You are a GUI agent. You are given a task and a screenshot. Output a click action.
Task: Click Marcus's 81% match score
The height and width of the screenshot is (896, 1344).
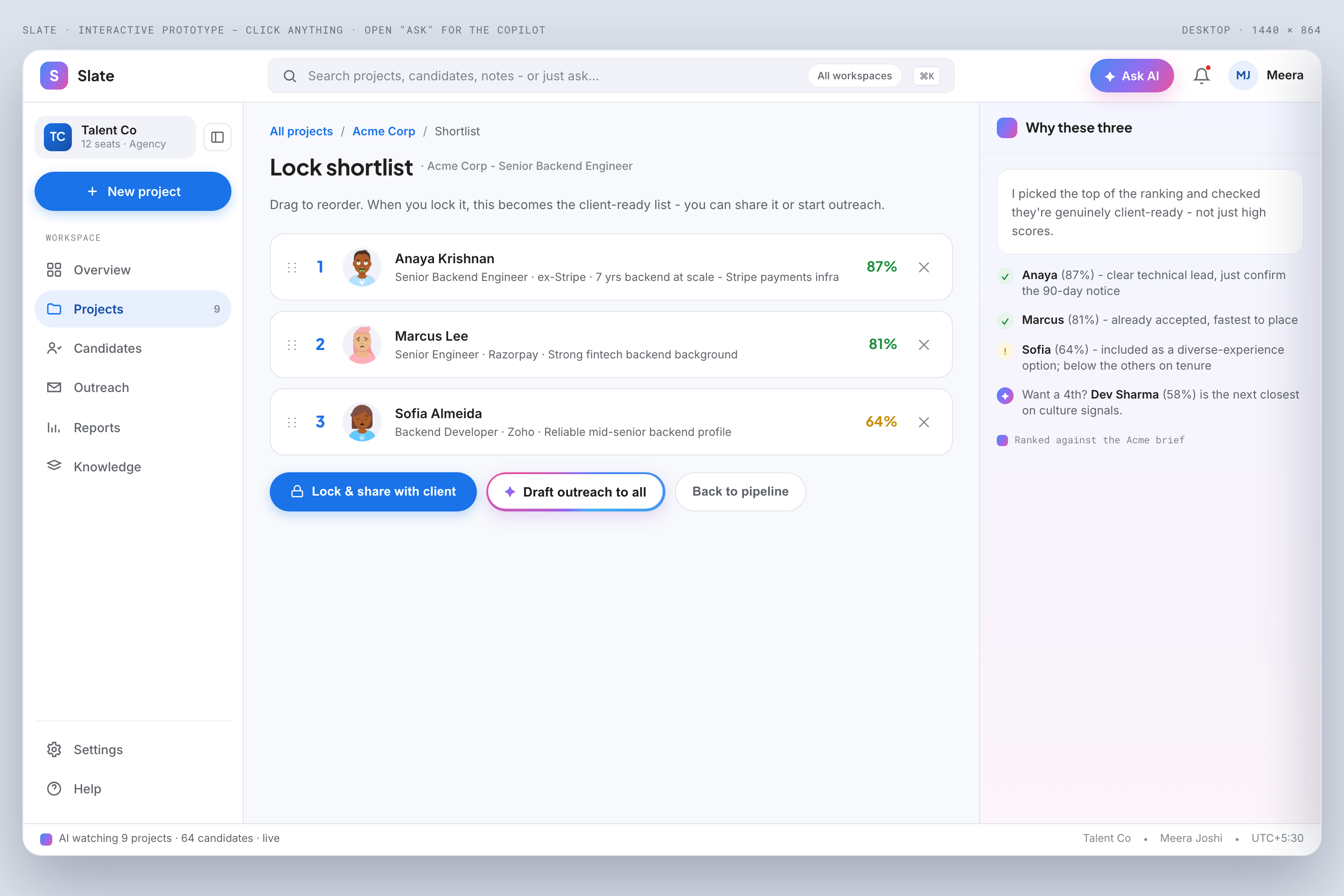(882, 344)
